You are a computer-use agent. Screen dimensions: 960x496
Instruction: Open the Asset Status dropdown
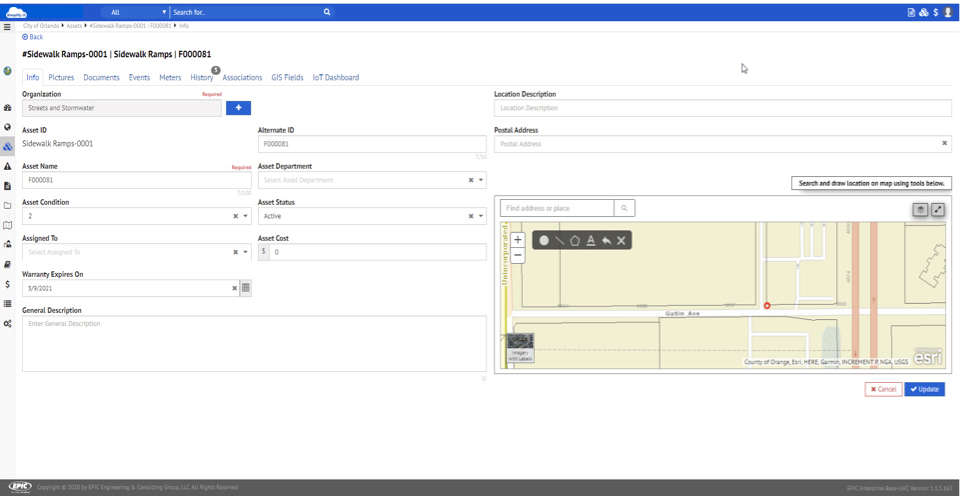click(481, 216)
